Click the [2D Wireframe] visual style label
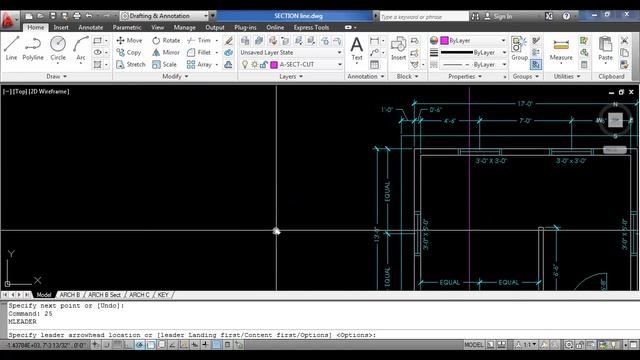The width and height of the screenshot is (640, 360). pyautogui.click(x=49, y=91)
